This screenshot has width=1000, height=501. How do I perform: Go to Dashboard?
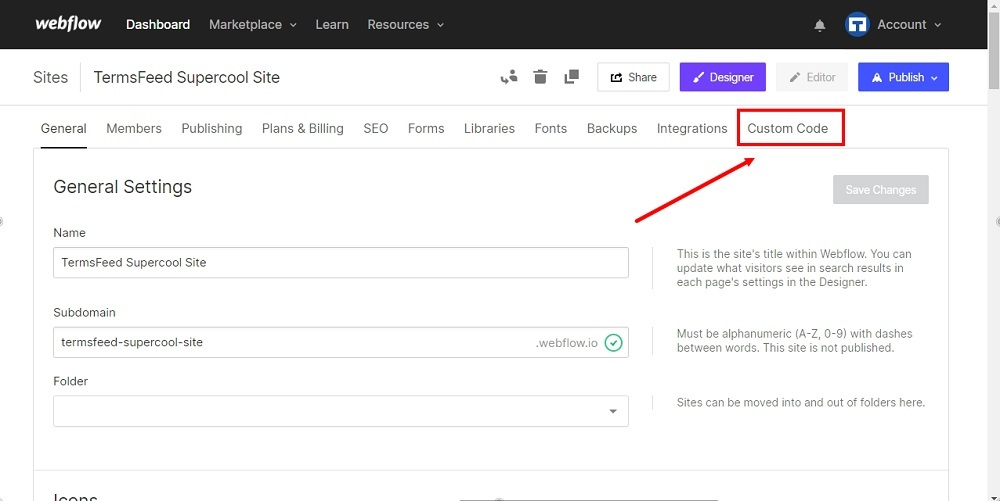[x=158, y=24]
